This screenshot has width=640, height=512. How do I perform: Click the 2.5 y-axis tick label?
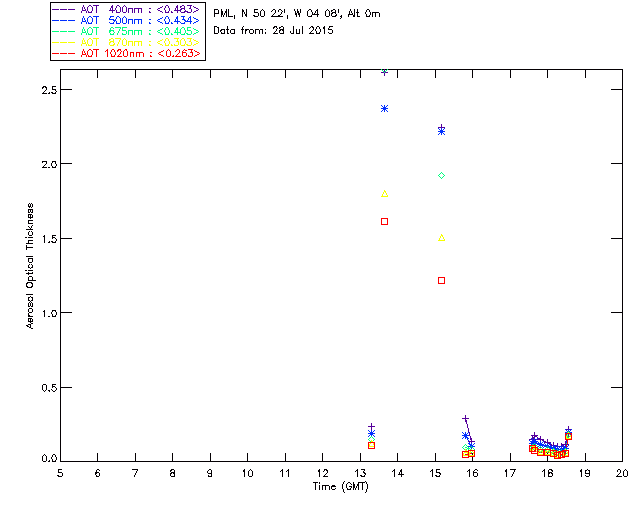pyautogui.click(x=49, y=90)
